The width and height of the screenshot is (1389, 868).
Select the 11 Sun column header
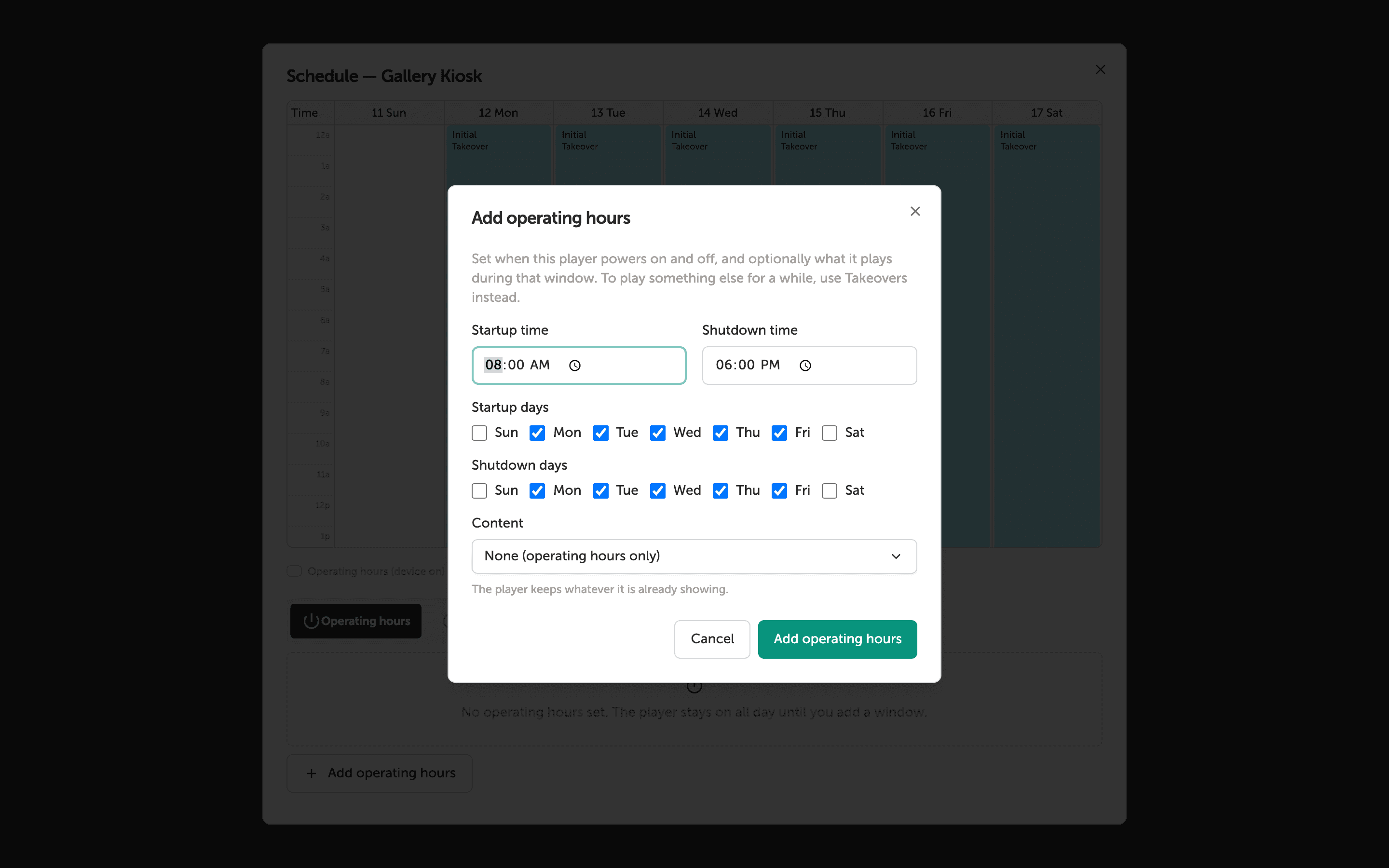click(x=389, y=112)
